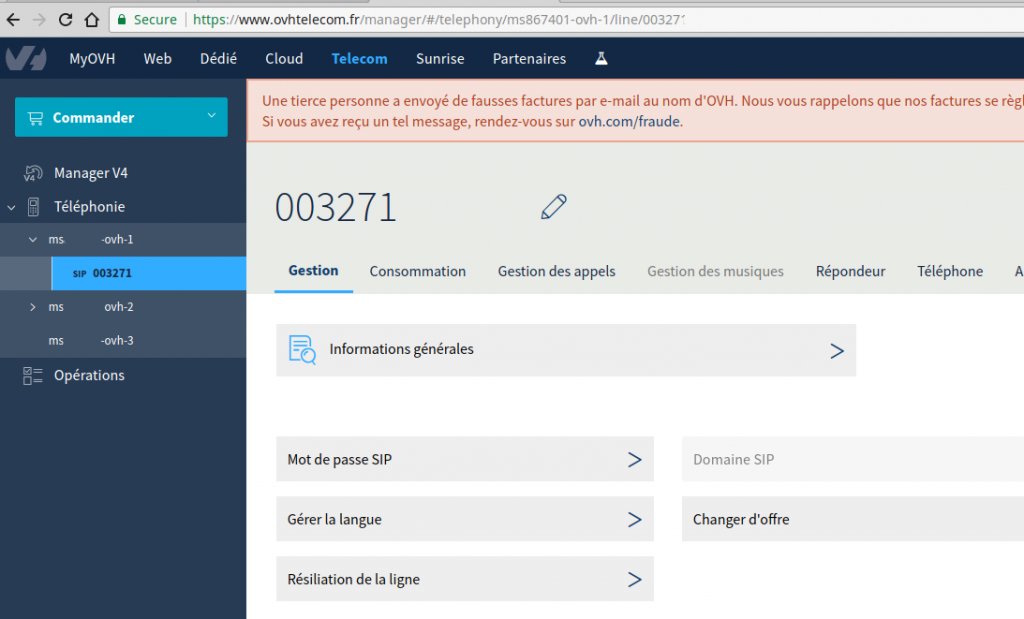Click the shopping cart icon on Commander
Screen dimensions: 1024x619
click(38, 117)
